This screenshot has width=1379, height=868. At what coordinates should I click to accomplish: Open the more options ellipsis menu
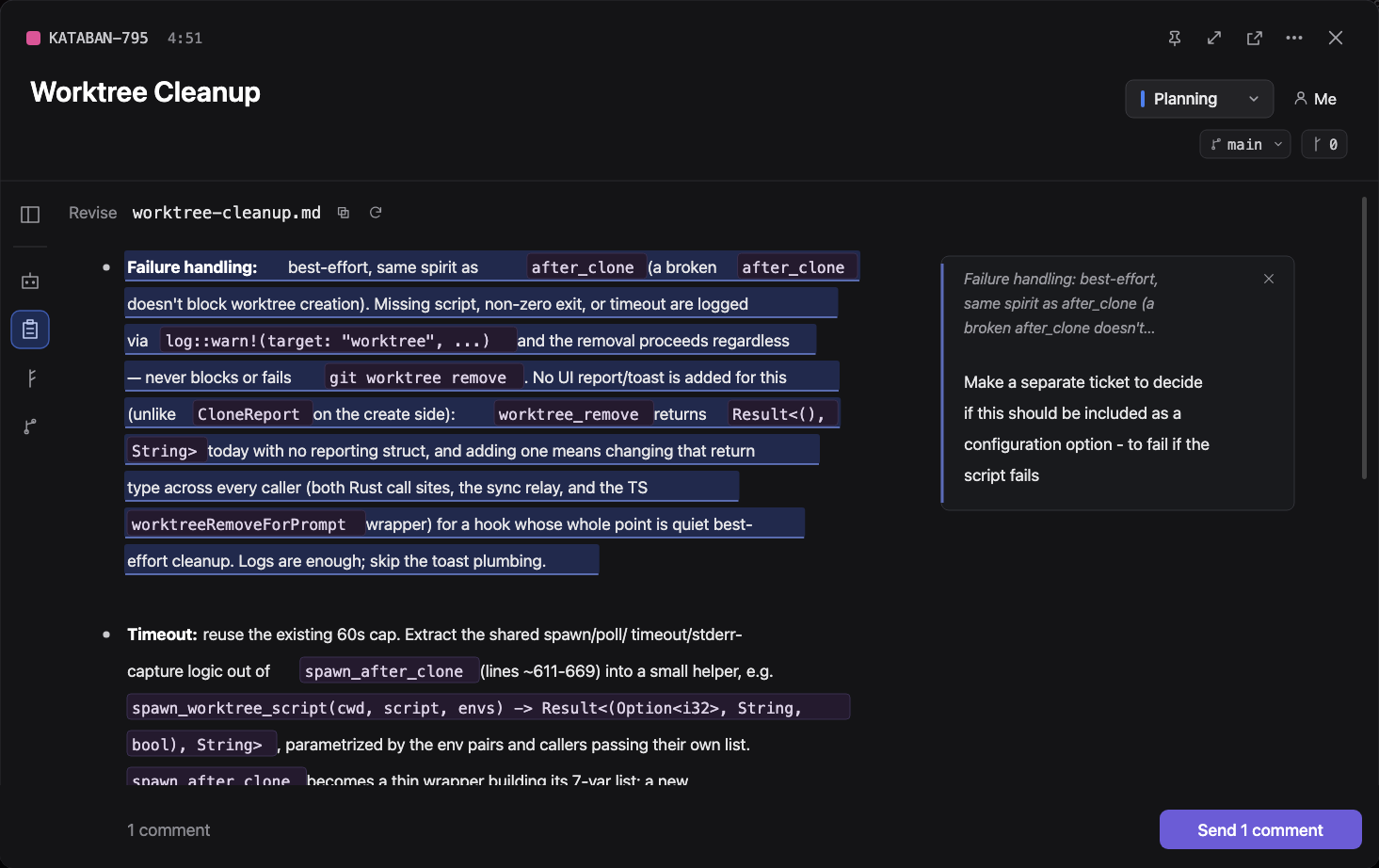click(x=1294, y=38)
